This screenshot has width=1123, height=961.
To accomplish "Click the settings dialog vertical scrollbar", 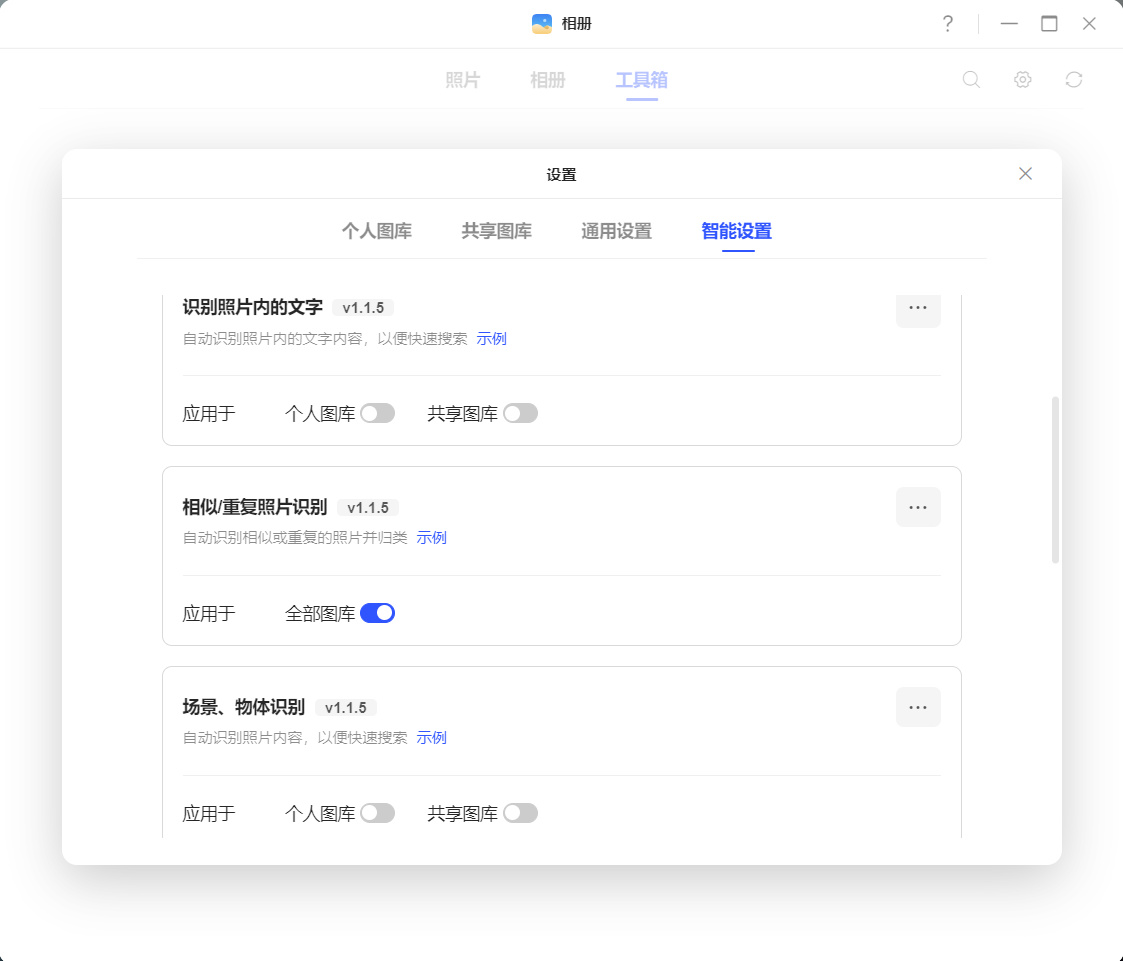I will tap(1055, 480).
